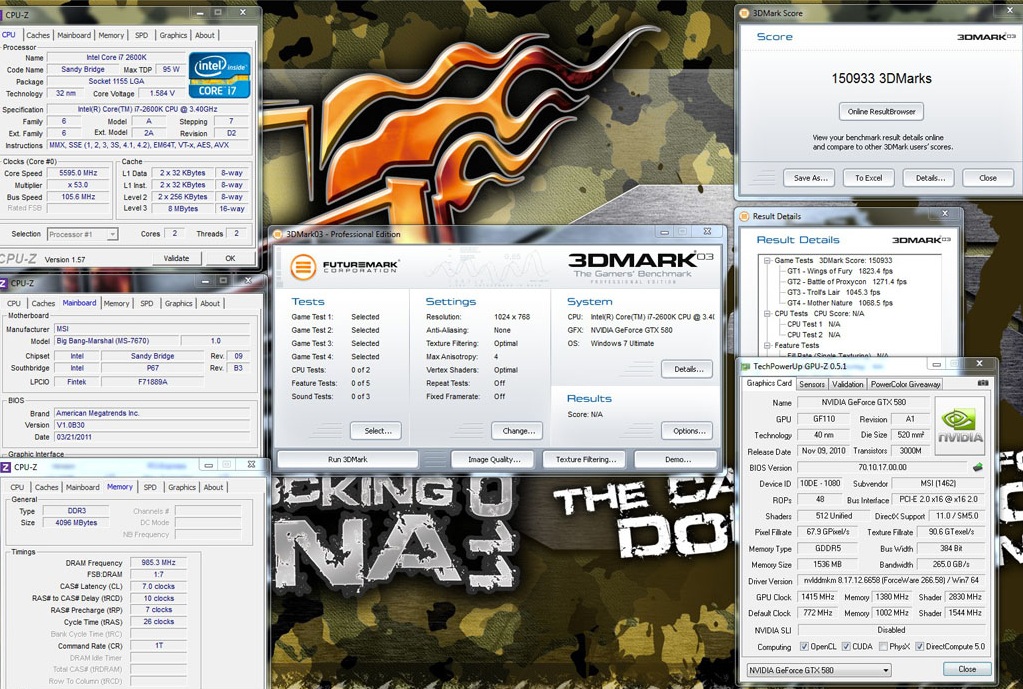
Task: Collapse the Feature Tests tree node
Action: coord(768,345)
